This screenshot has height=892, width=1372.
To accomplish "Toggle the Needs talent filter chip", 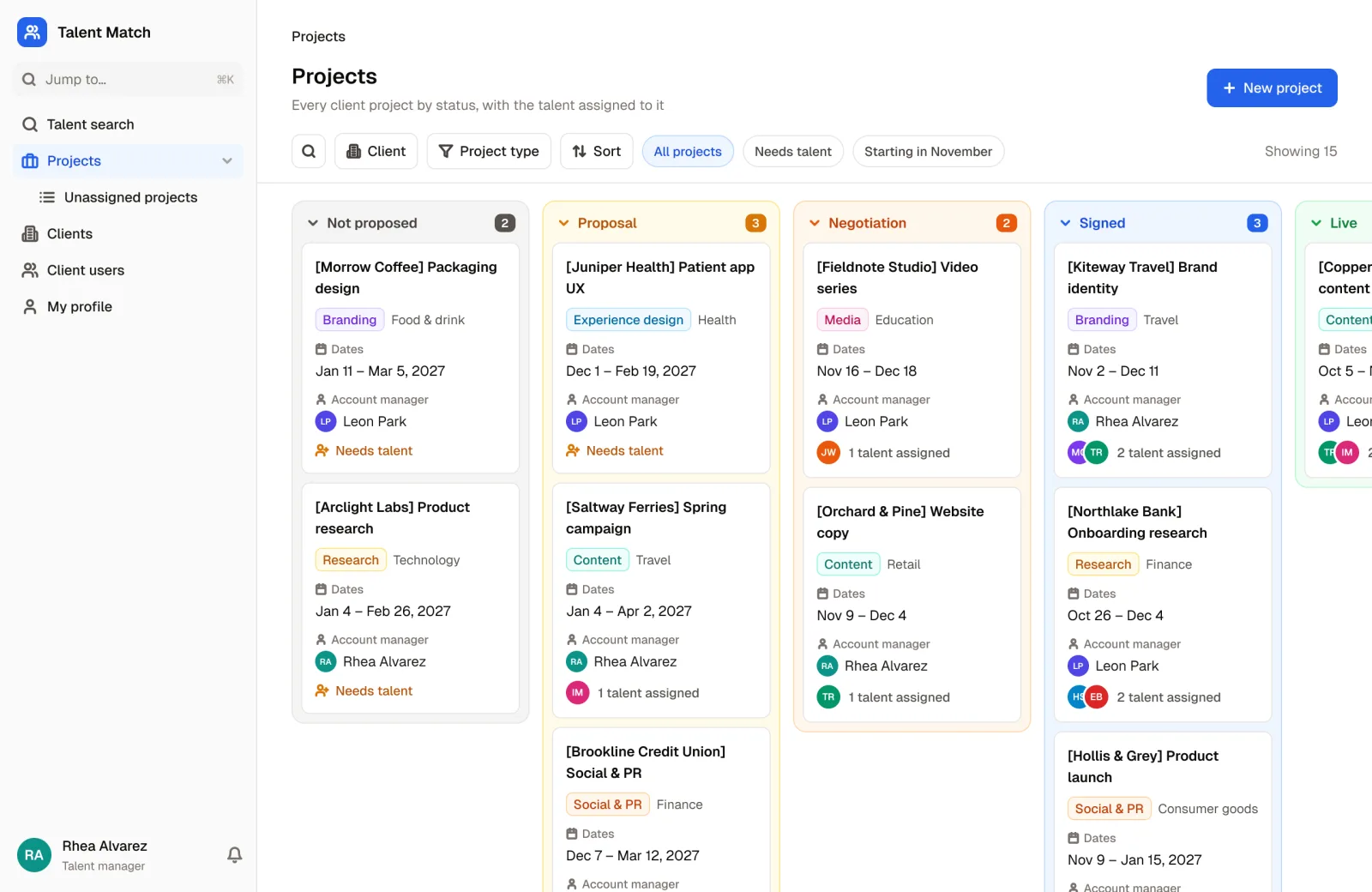I will point(793,151).
